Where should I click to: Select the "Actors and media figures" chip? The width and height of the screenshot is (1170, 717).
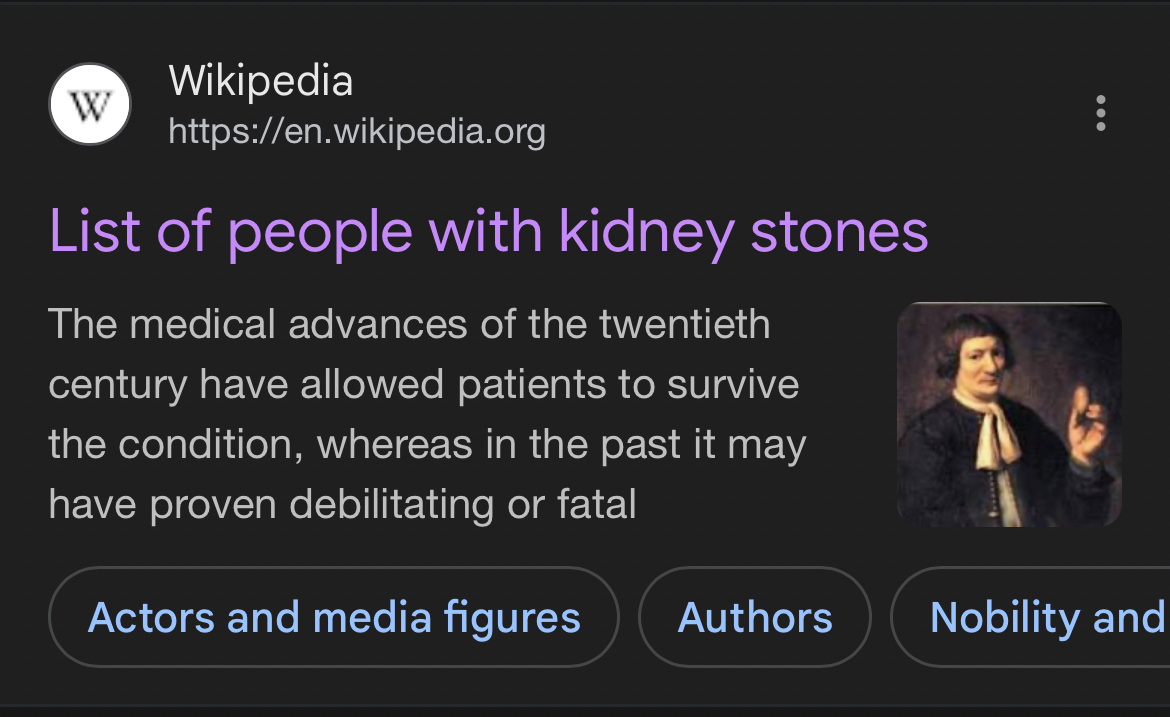point(334,617)
